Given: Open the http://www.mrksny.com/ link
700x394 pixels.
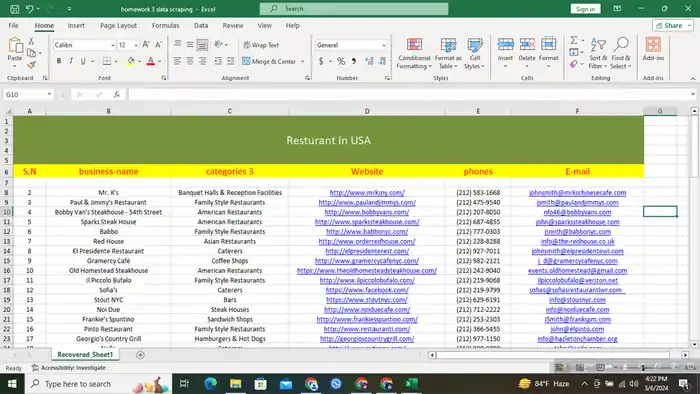Looking at the screenshot, I should (x=367, y=192).
